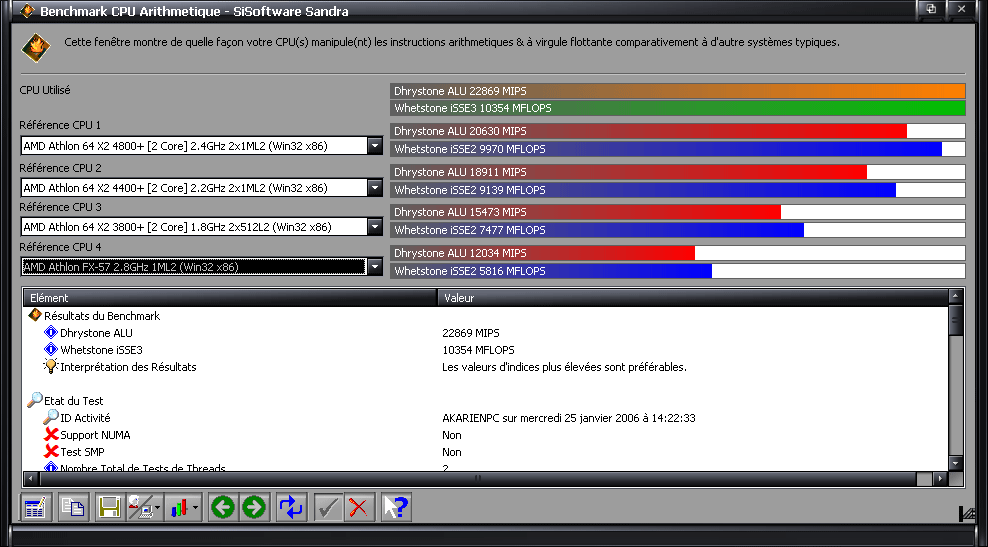The width and height of the screenshot is (988, 547).
Task: Click the grey checkmark OK button
Action: (328, 507)
